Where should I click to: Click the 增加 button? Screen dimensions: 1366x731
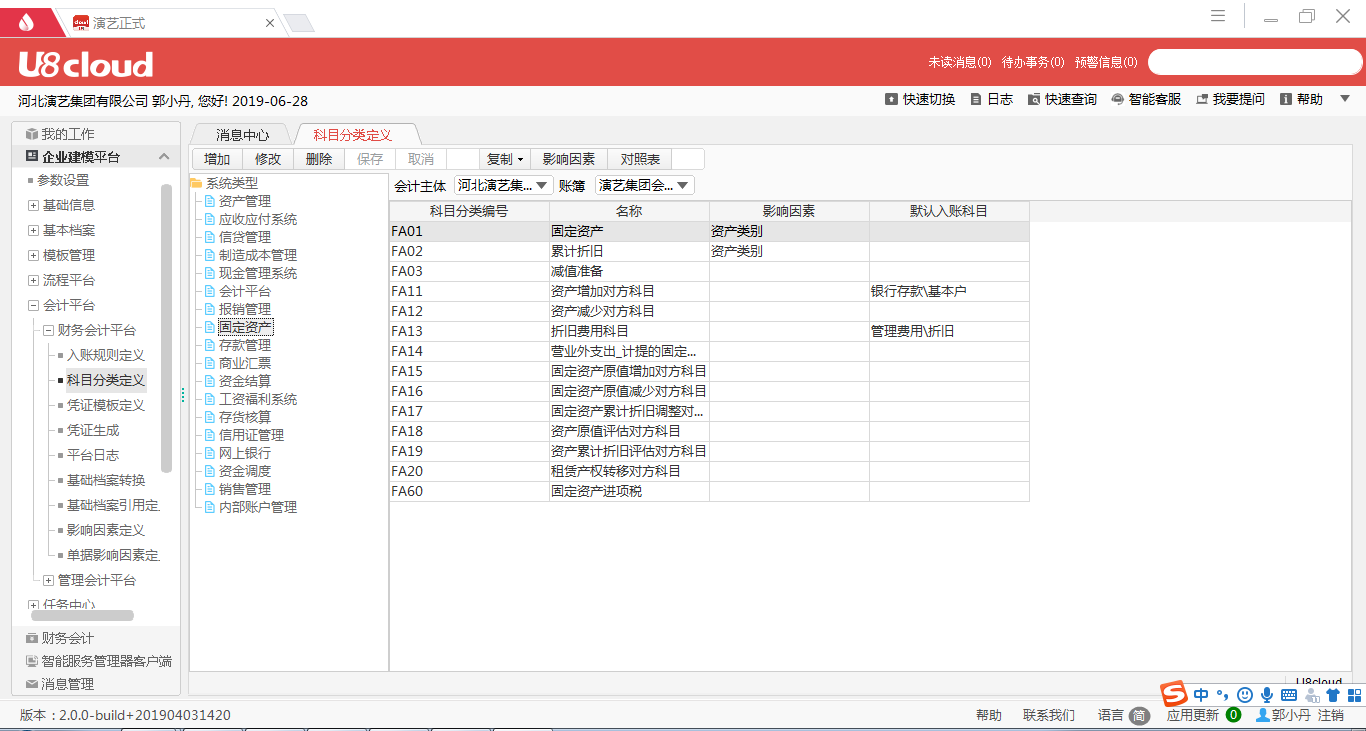[217, 159]
